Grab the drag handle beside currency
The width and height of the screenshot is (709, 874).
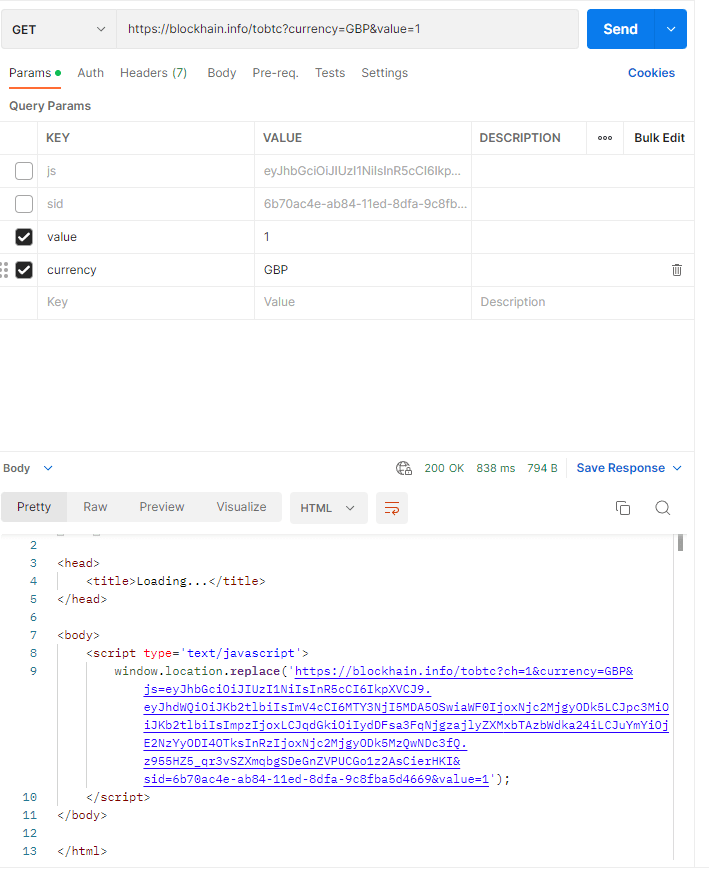click(x=4, y=270)
